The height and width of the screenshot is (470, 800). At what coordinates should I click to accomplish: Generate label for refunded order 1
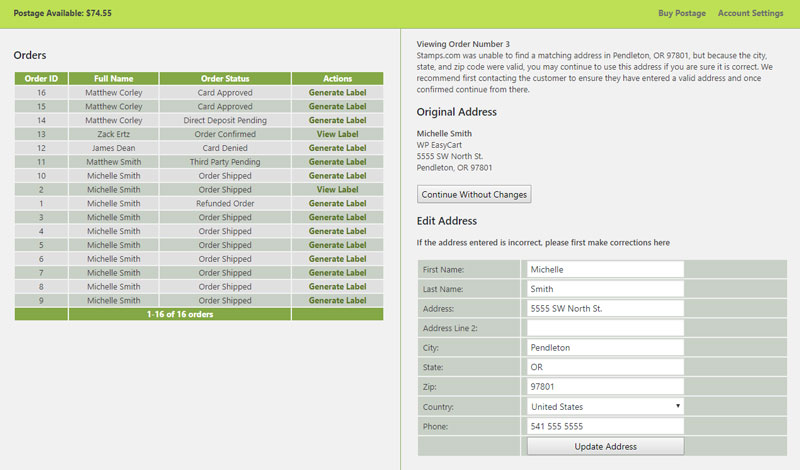coord(337,203)
